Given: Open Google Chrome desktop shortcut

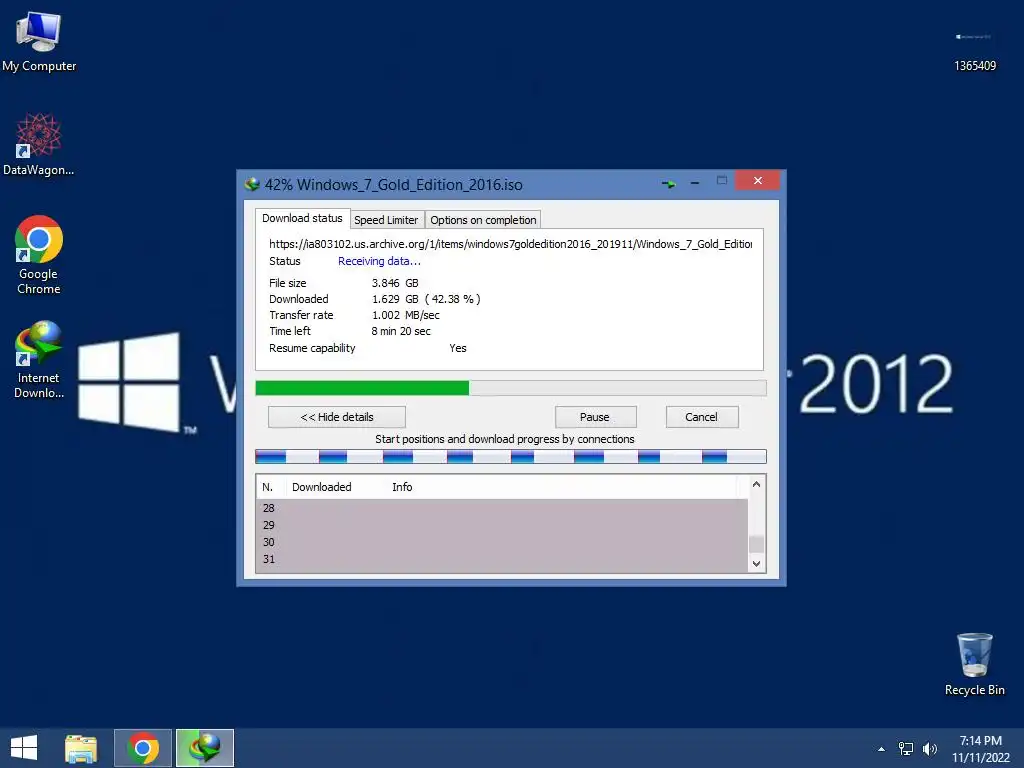Looking at the screenshot, I should pyautogui.click(x=39, y=255).
